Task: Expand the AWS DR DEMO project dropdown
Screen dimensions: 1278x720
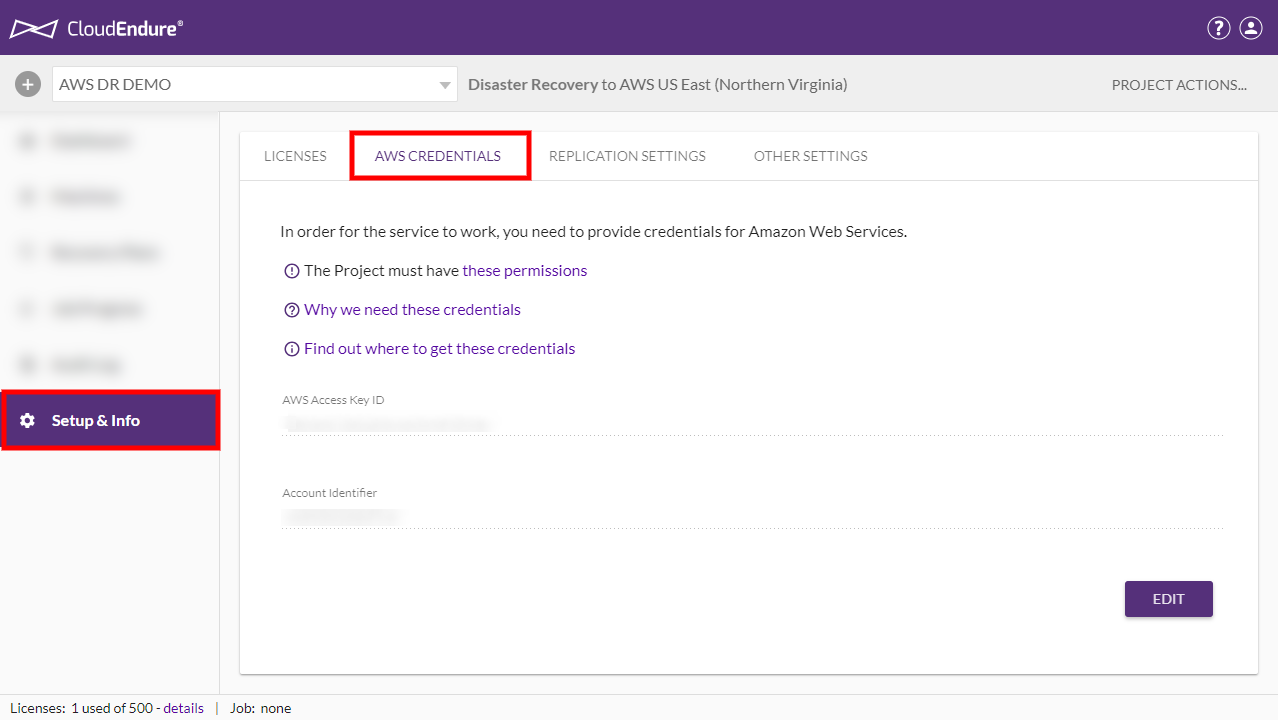Action: click(x=255, y=85)
